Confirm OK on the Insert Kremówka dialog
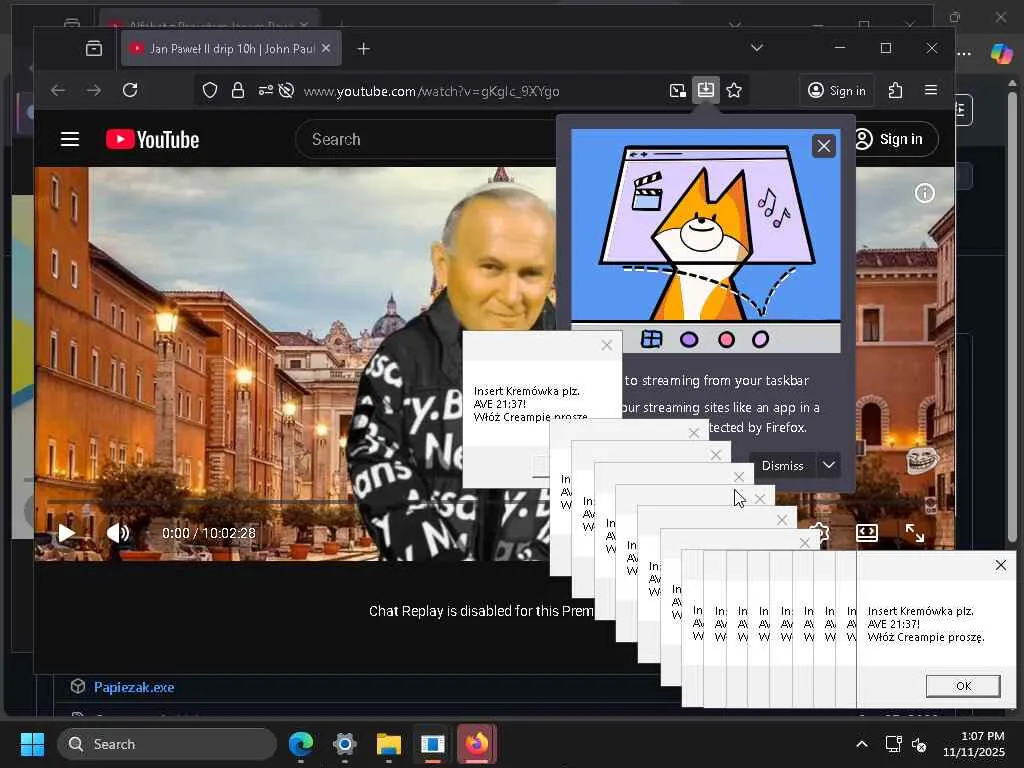1024x768 pixels. [963, 686]
